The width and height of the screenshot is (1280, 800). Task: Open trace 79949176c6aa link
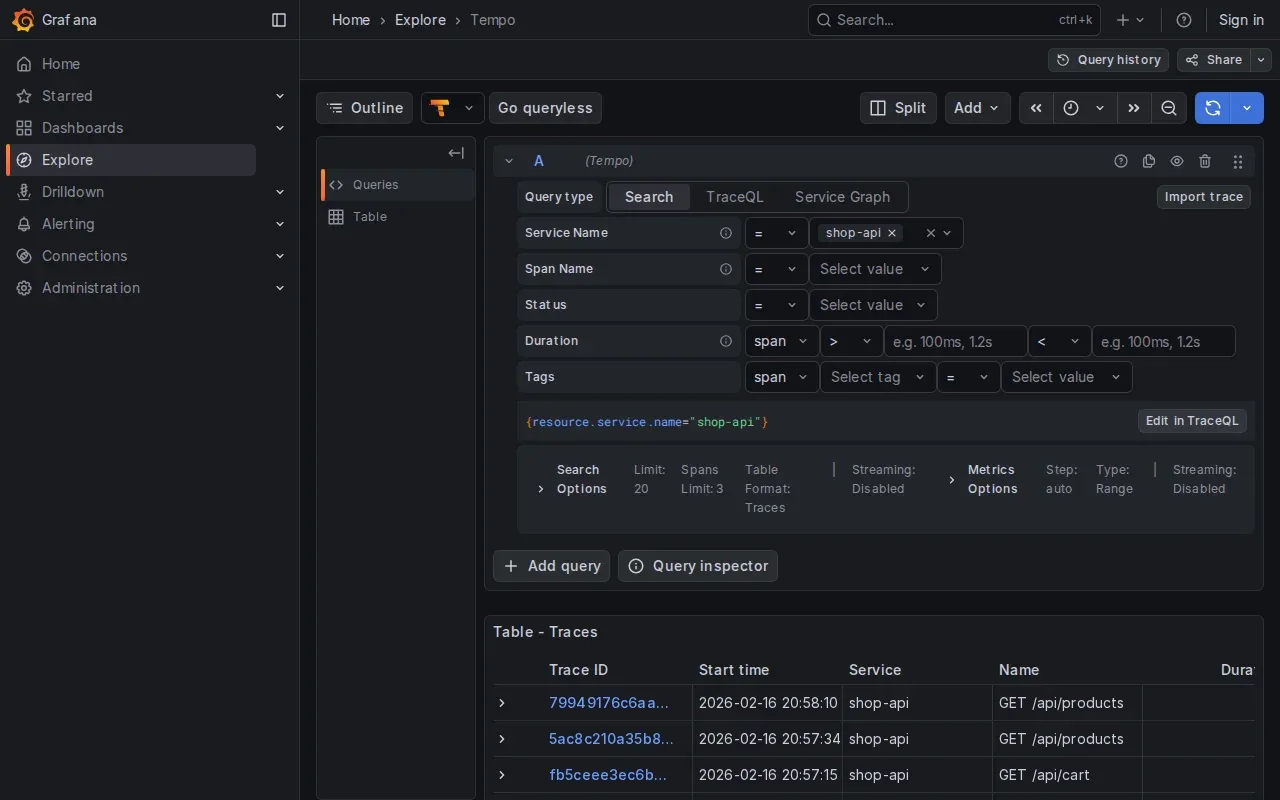[x=609, y=703]
